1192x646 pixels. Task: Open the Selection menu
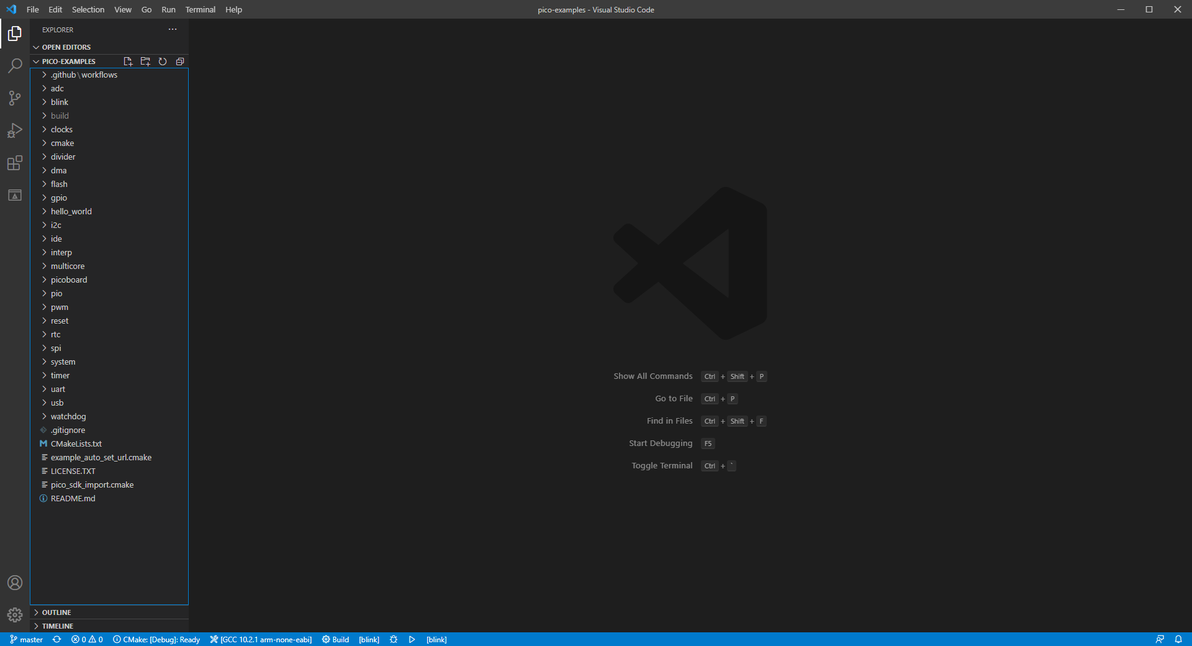pos(88,10)
